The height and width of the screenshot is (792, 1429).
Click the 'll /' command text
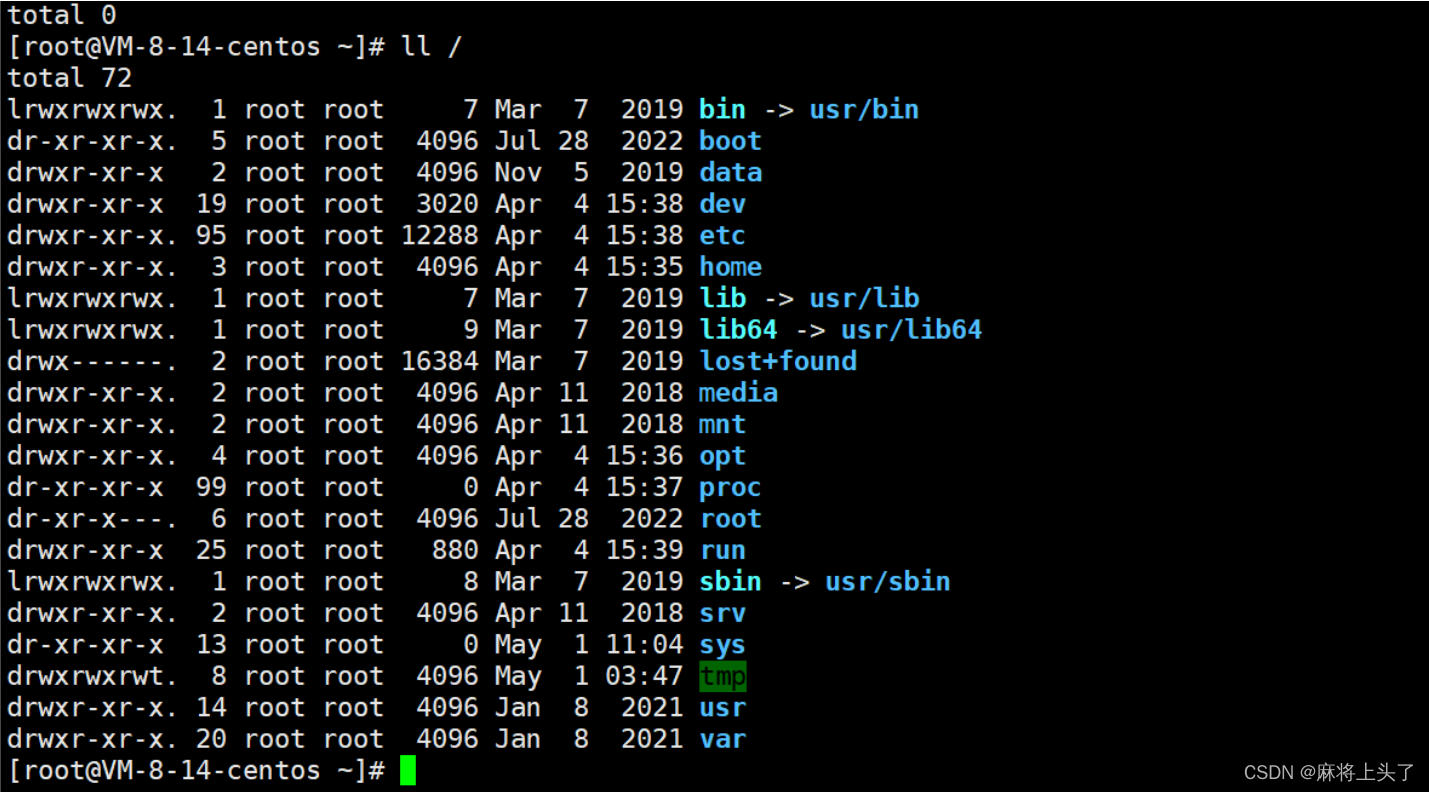[431, 46]
